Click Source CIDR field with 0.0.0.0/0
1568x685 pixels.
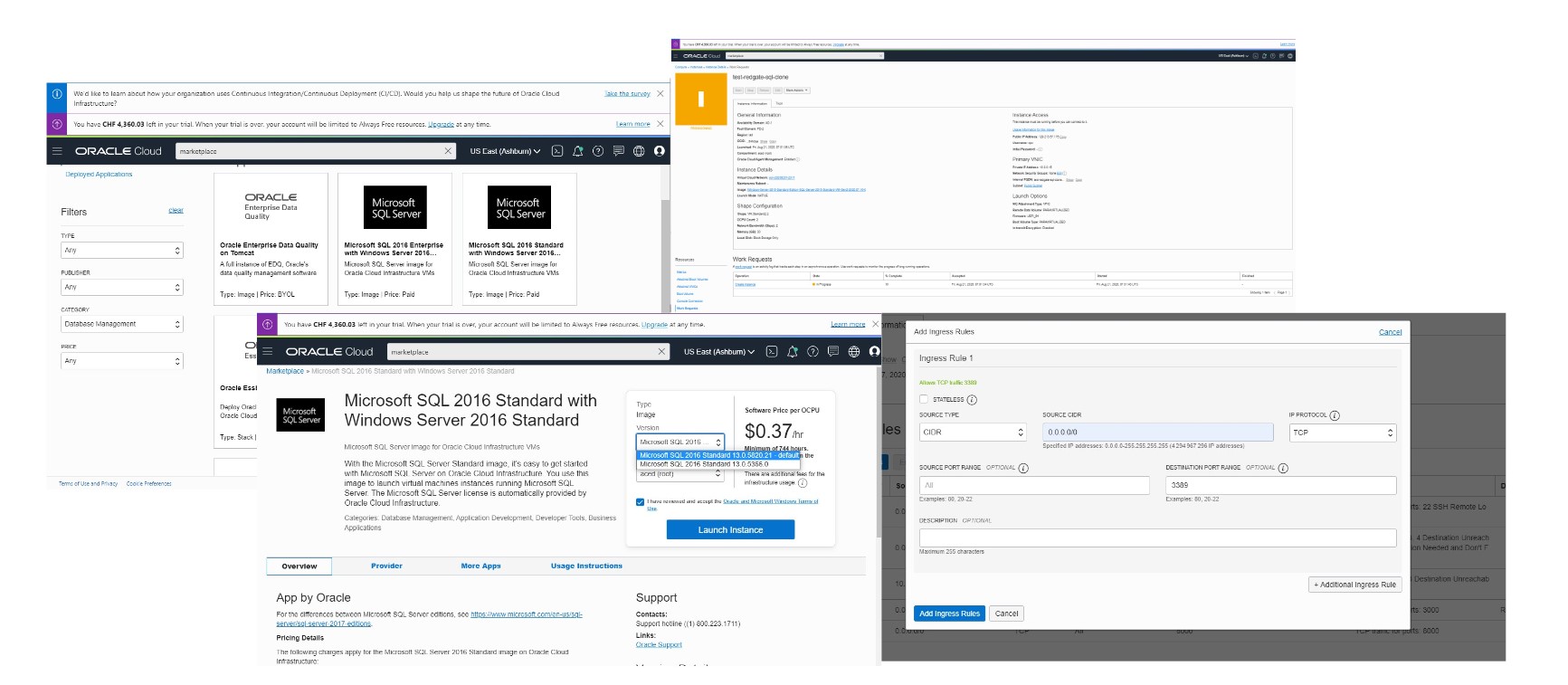click(1157, 433)
